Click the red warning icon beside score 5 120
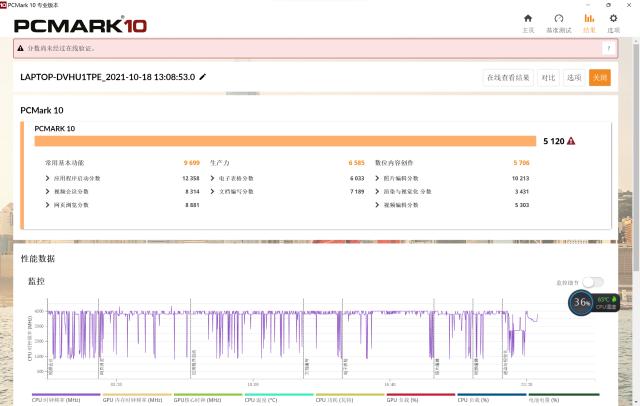The image size is (640, 406). tap(571, 141)
